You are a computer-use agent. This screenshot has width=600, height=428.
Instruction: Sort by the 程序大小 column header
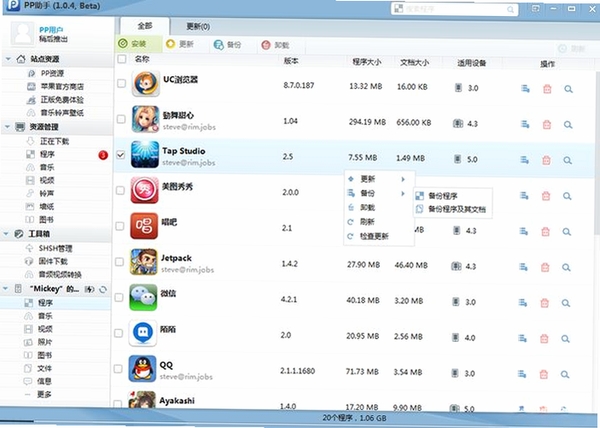[367, 62]
